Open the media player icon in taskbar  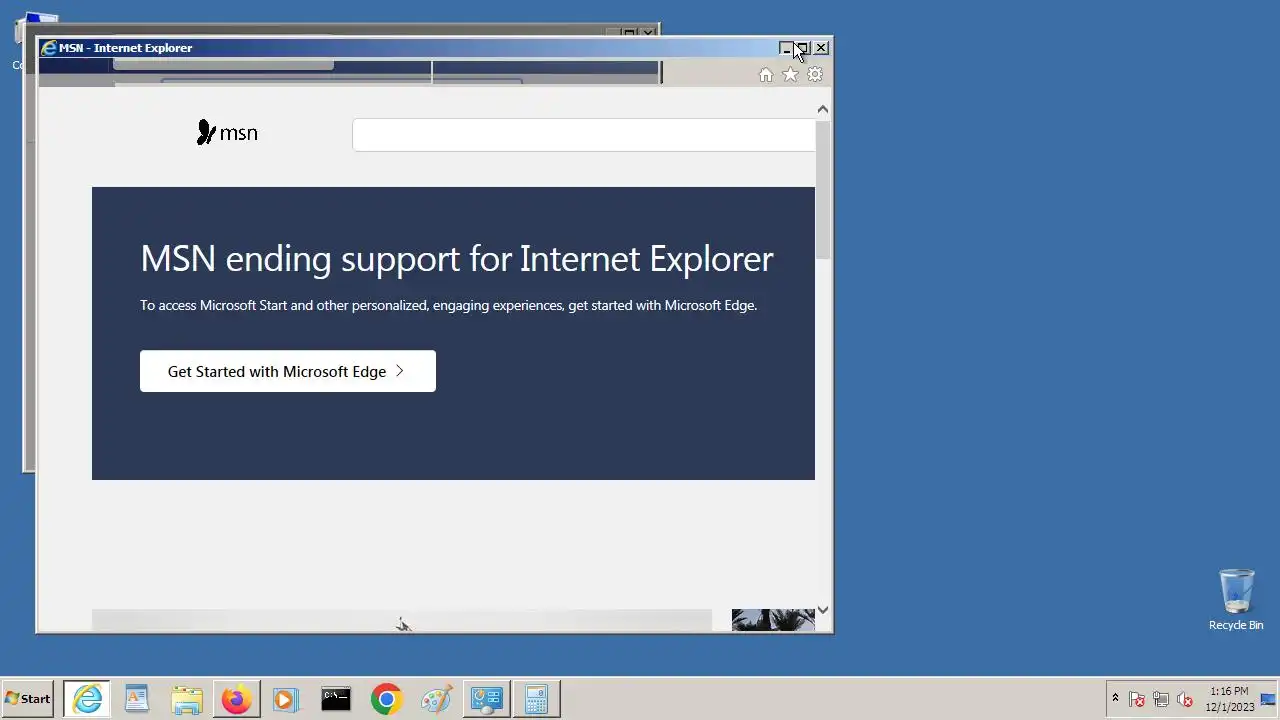click(286, 699)
